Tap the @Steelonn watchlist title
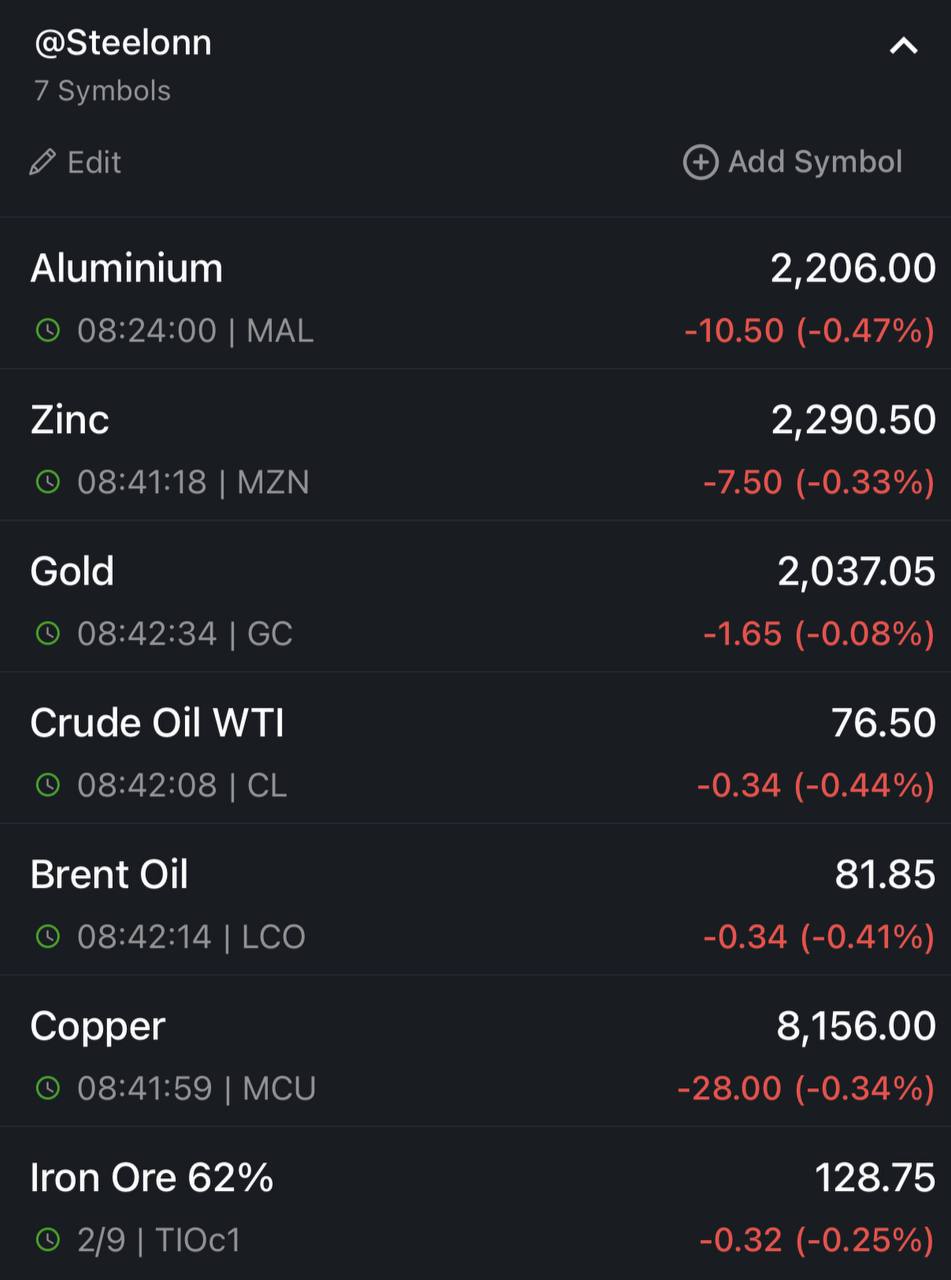Screen dimensions: 951x1280 123,43
